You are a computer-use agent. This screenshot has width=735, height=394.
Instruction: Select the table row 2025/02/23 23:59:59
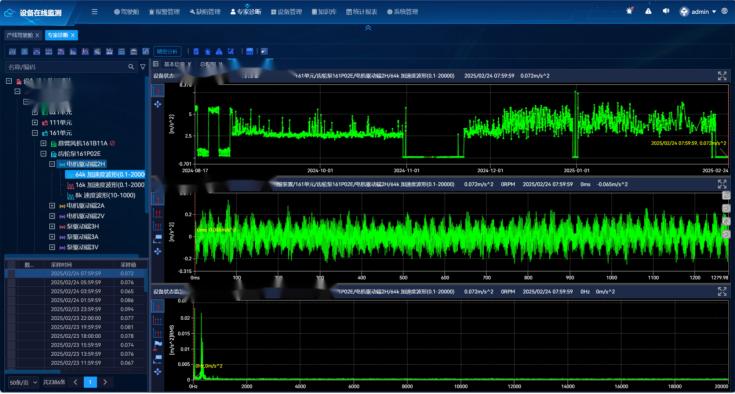(76, 309)
